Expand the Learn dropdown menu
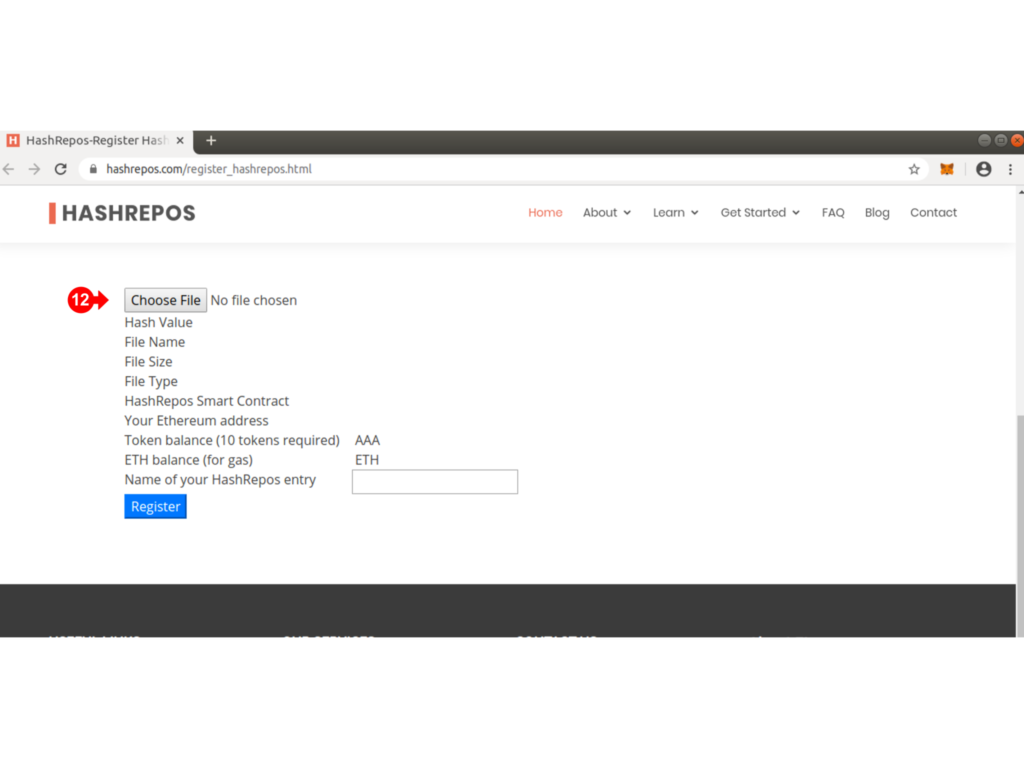 675,213
